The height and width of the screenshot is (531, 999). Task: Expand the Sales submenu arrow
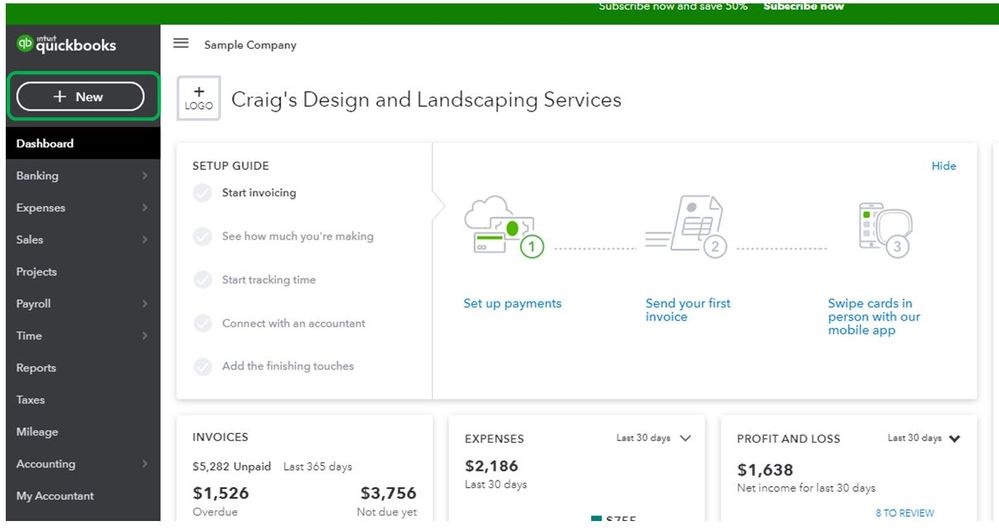[145, 240]
